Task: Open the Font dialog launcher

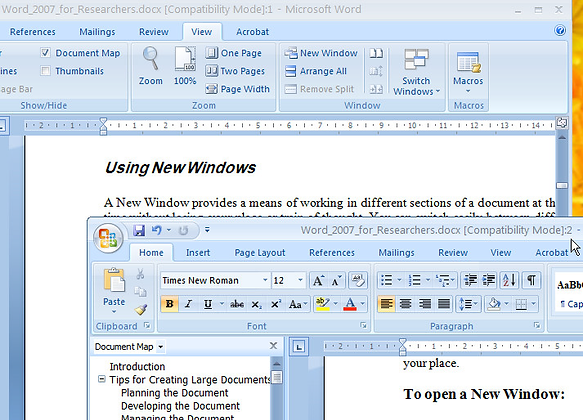Action: [363, 326]
